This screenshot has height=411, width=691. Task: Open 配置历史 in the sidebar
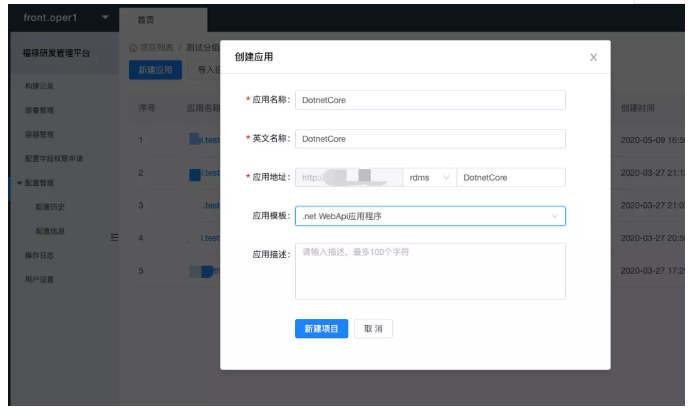click(x=50, y=207)
